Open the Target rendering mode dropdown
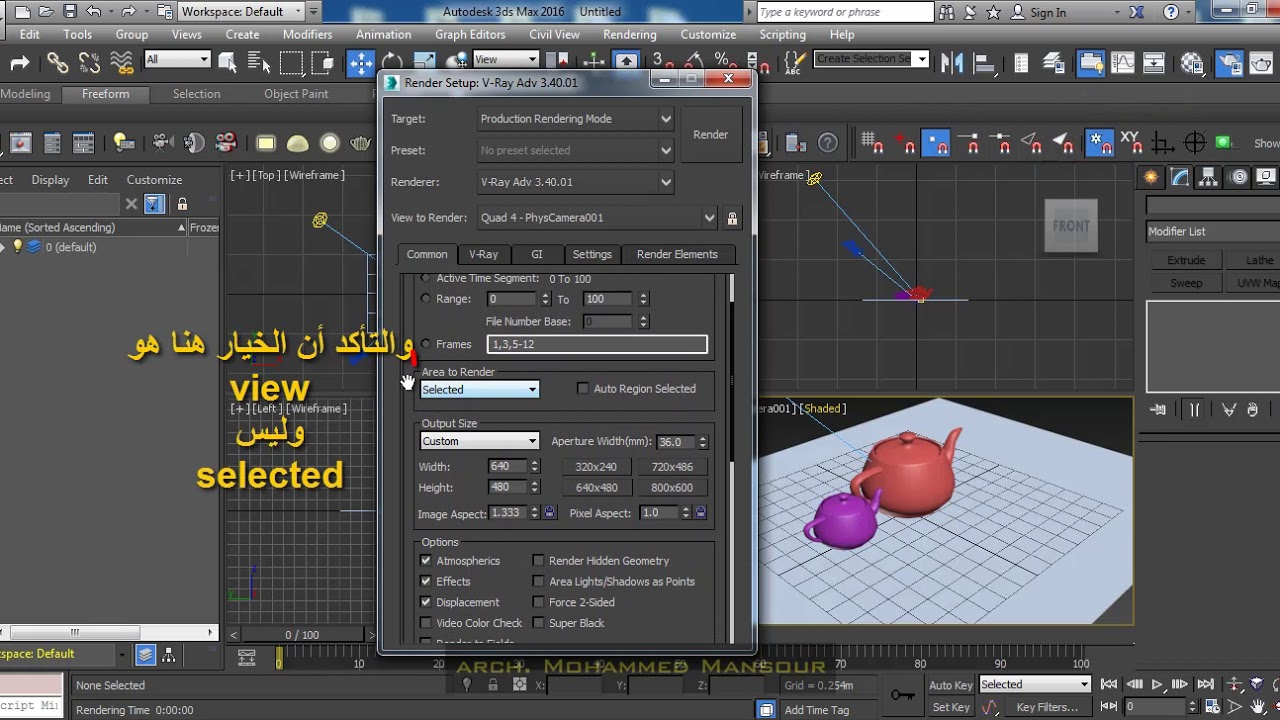Image resolution: width=1280 pixels, height=720 pixels. tap(576, 119)
